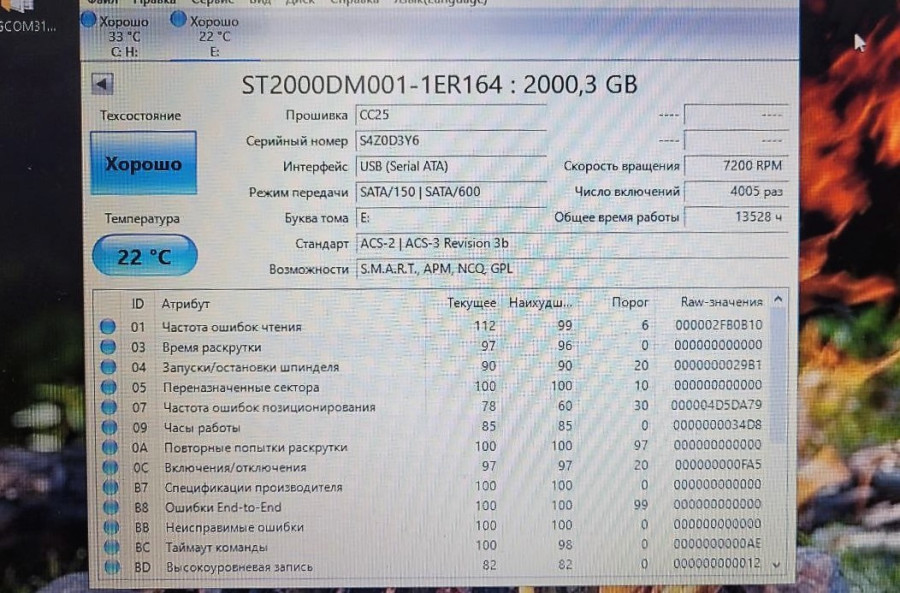
Task: Select the row Запуски/остановки шпинделя
Action: pos(432,366)
